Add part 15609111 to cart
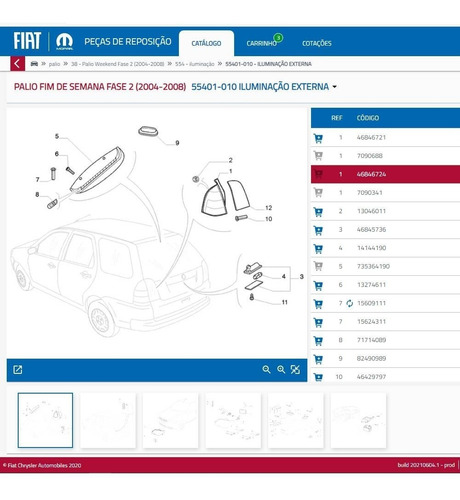The height and width of the screenshot is (500, 460). click(318, 303)
